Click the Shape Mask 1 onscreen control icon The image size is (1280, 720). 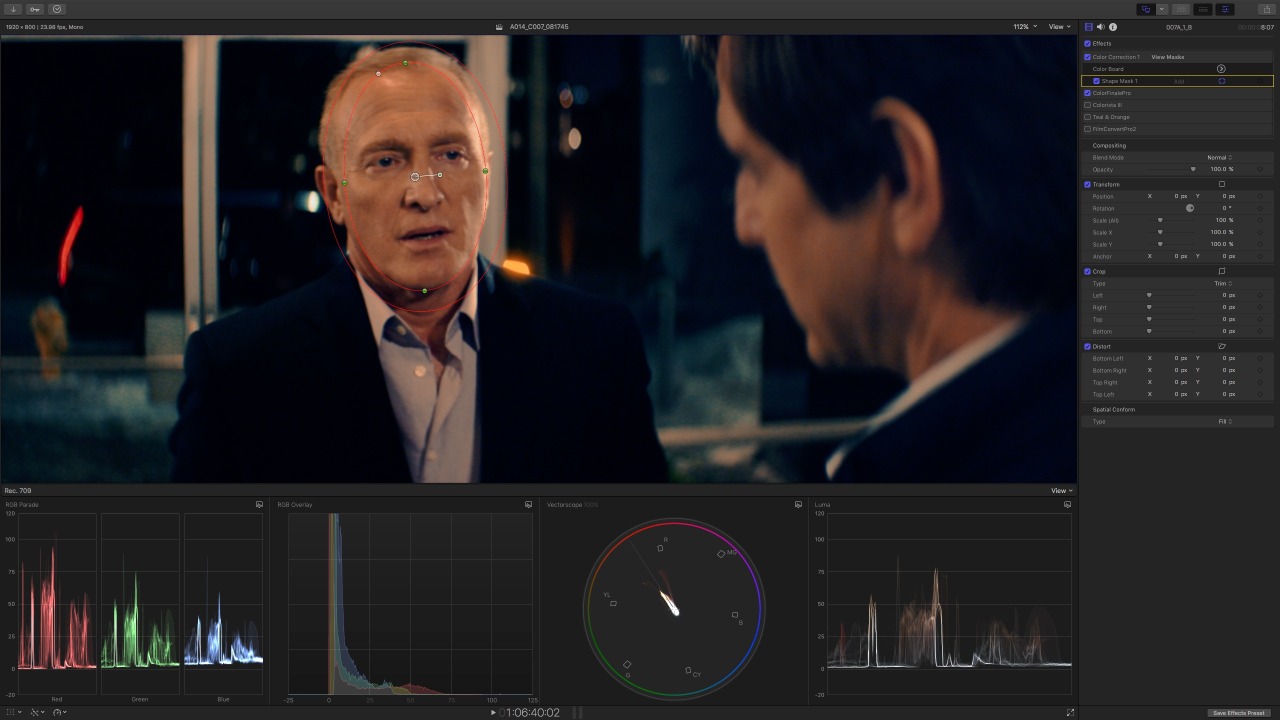click(x=1222, y=81)
